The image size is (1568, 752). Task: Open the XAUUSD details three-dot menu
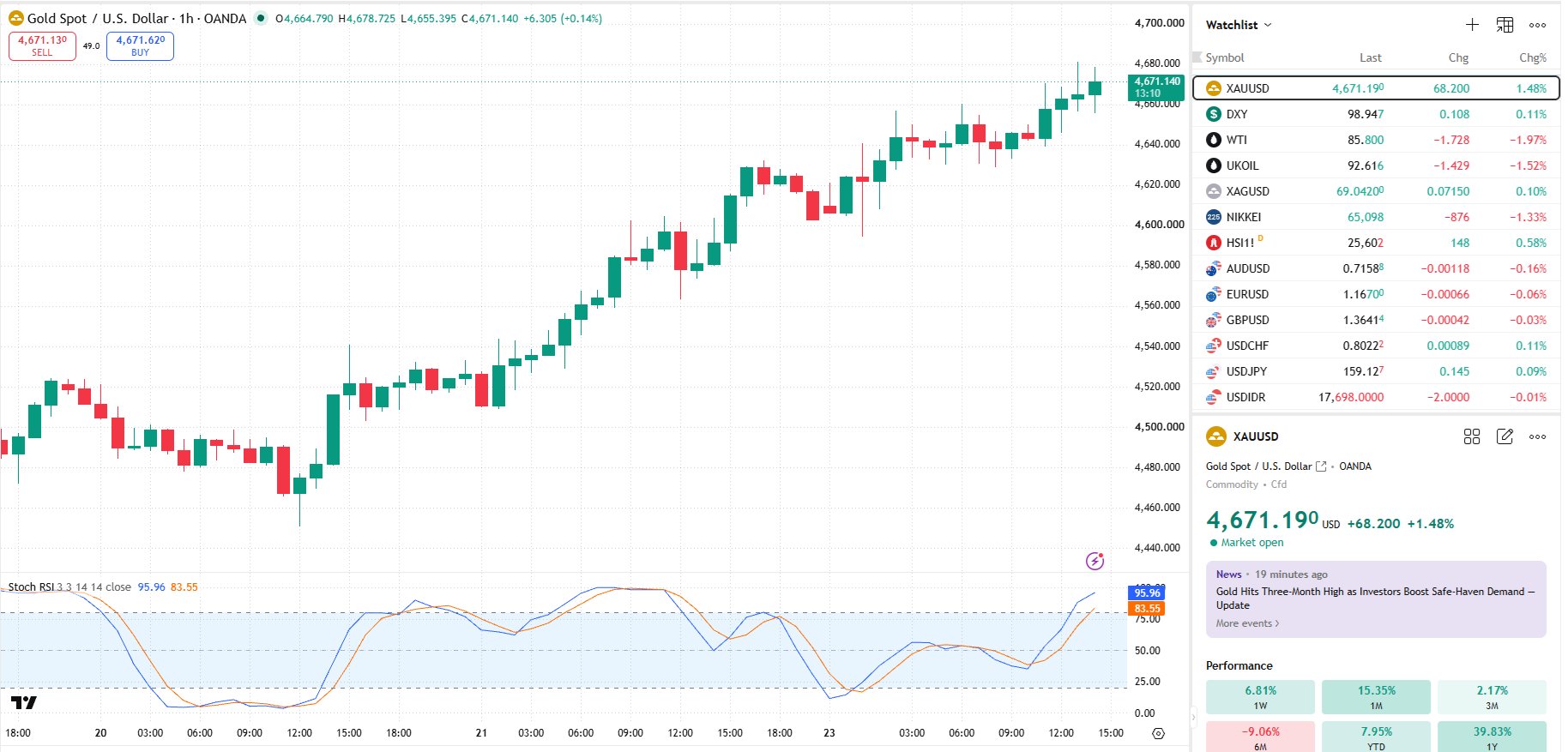(x=1537, y=436)
